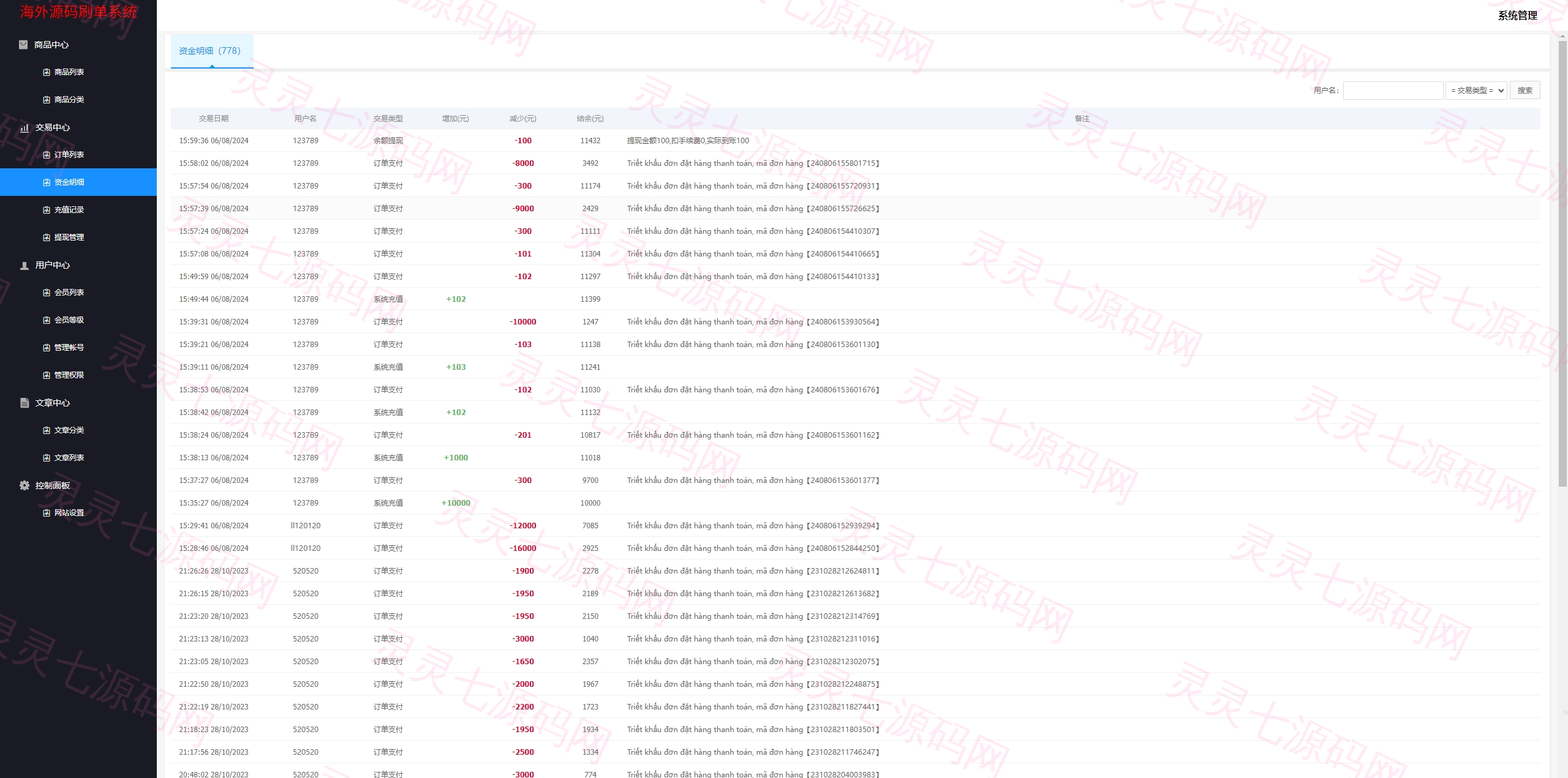Click the icon beside 商品列表
The height and width of the screenshot is (778, 1568).
point(47,72)
